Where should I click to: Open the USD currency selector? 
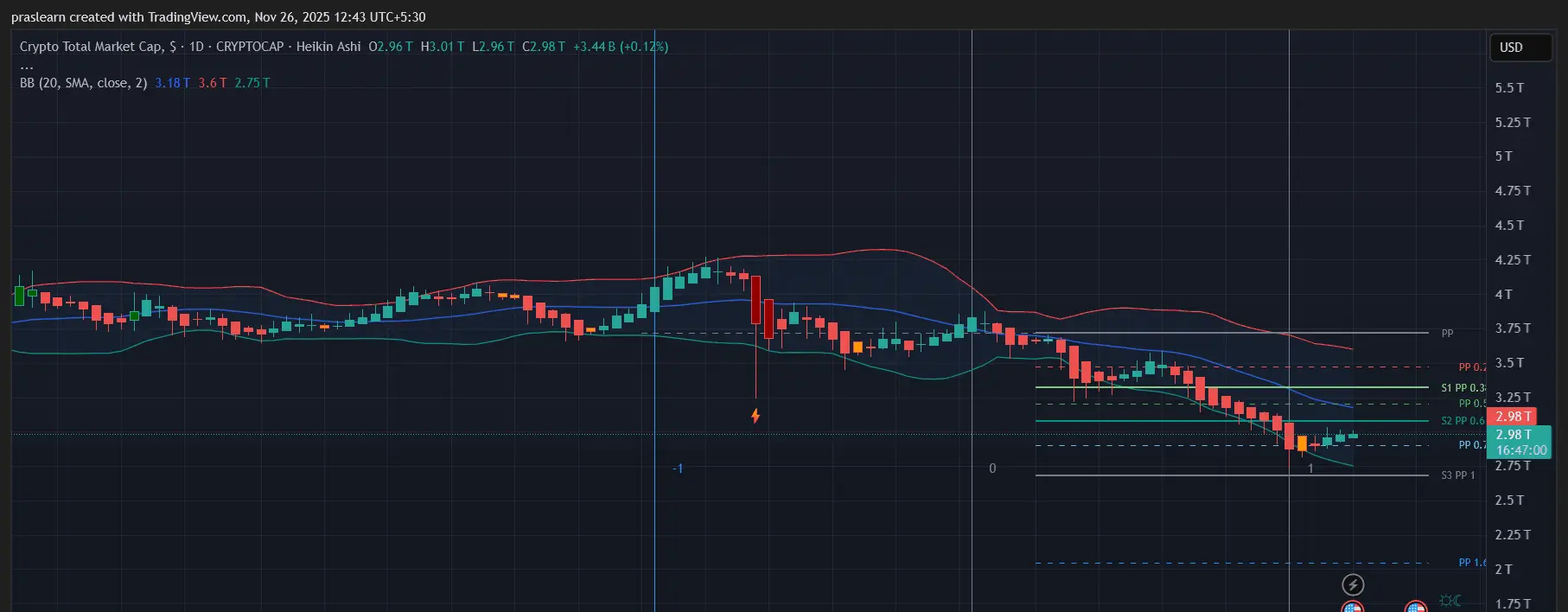[x=1520, y=48]
